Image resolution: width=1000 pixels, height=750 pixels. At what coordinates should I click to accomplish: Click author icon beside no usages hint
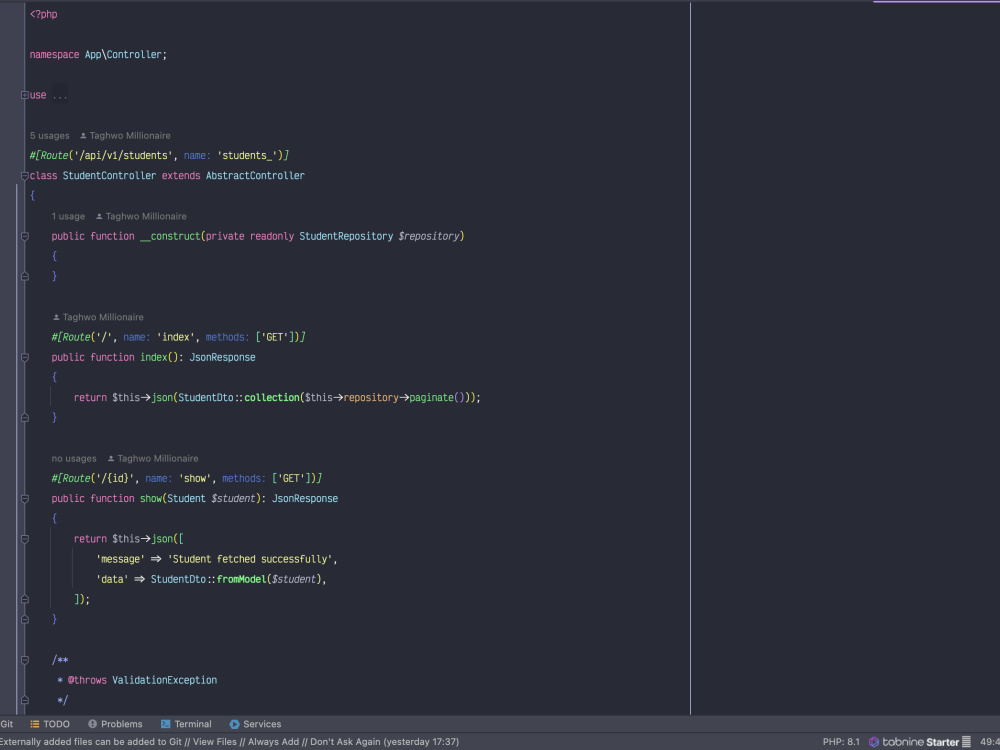pyautogui.click(x=110, y=459)
